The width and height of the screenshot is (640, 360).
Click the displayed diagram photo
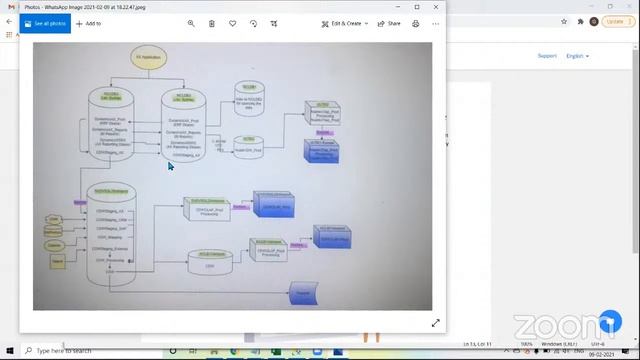tap(232, 176)
